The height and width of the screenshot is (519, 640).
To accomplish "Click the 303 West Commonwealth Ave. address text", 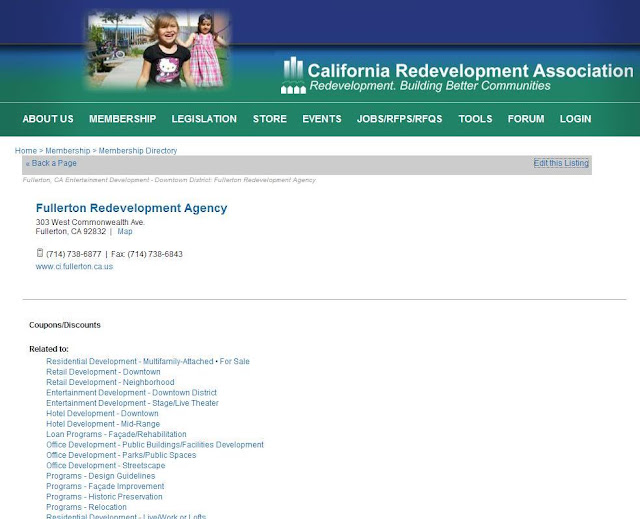I will coord(90,222).
